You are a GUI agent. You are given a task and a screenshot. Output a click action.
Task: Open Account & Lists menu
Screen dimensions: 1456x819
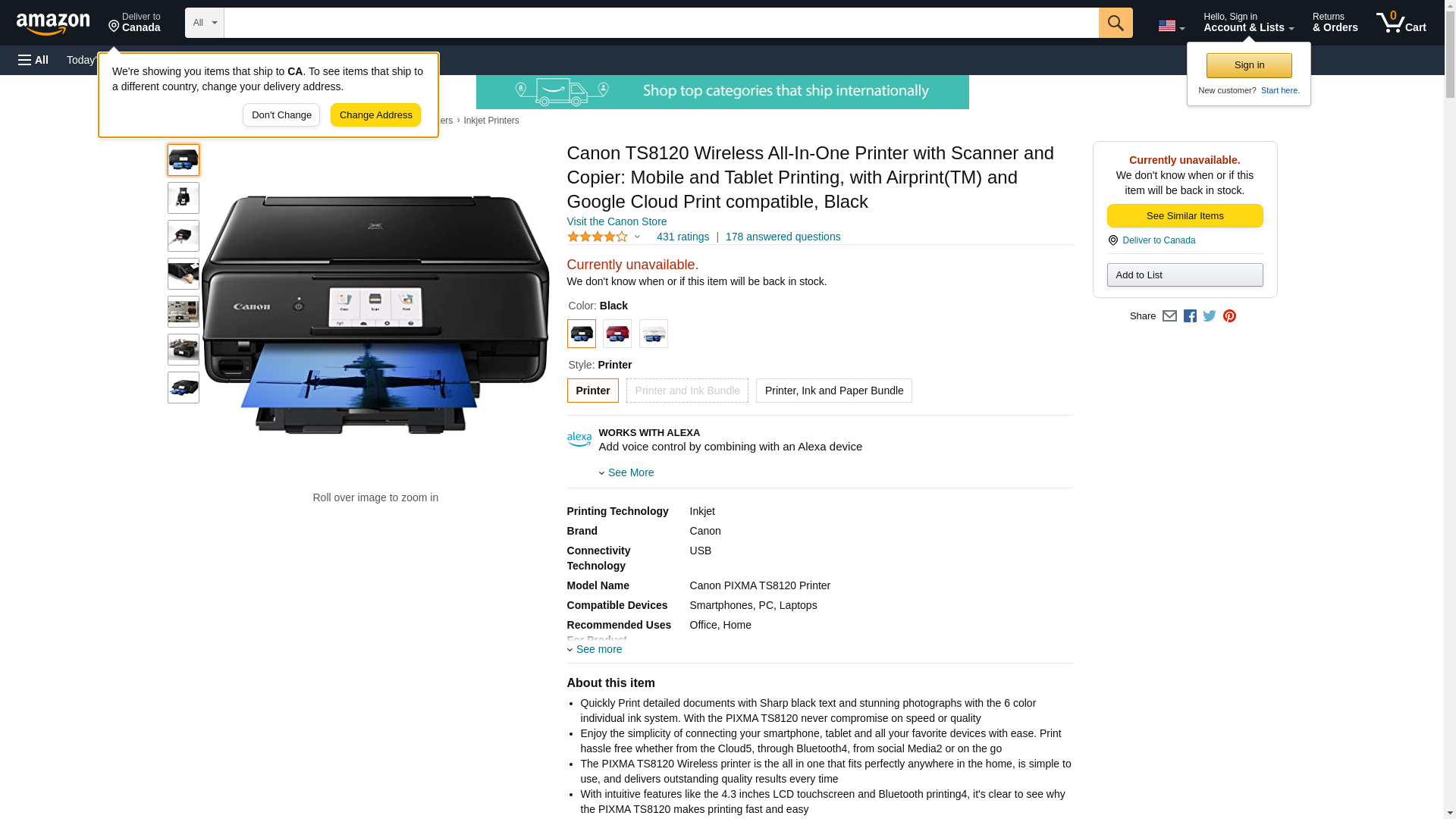(x=1248, y=23)
